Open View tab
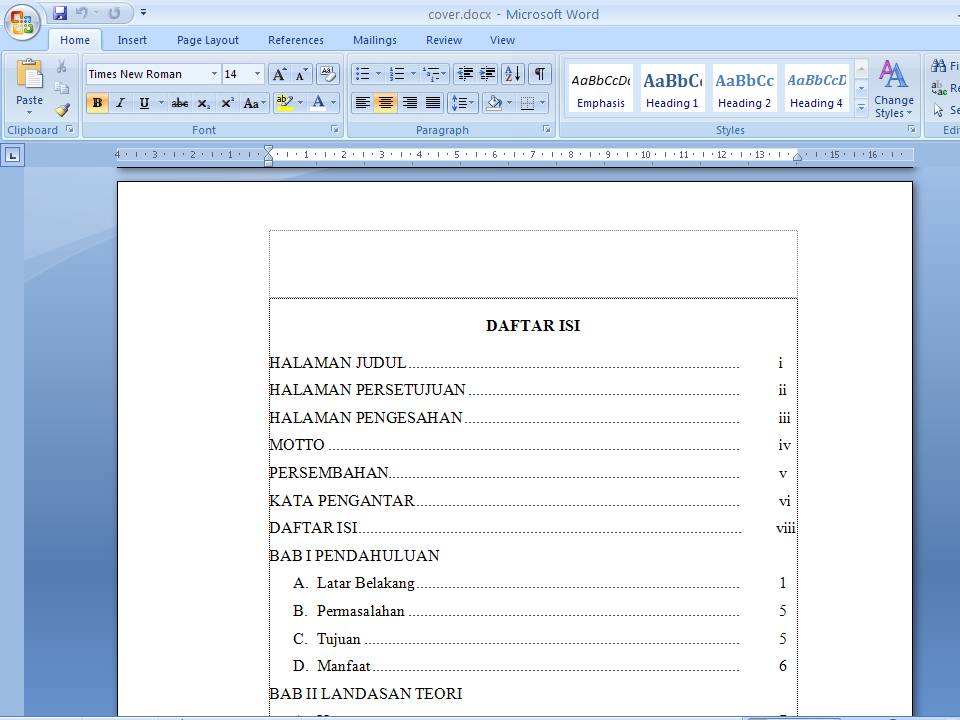 [x=502, y=40]
